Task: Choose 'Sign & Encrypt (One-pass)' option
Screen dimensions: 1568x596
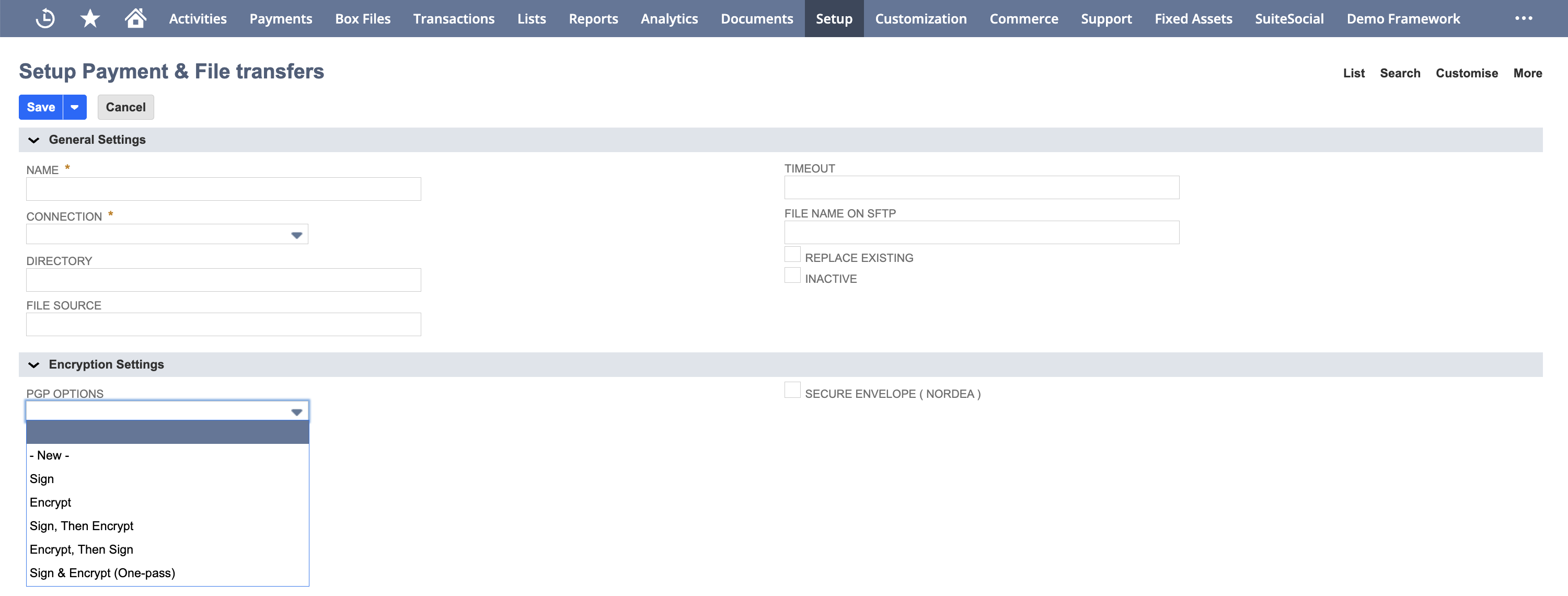Action: click(167, 573)
